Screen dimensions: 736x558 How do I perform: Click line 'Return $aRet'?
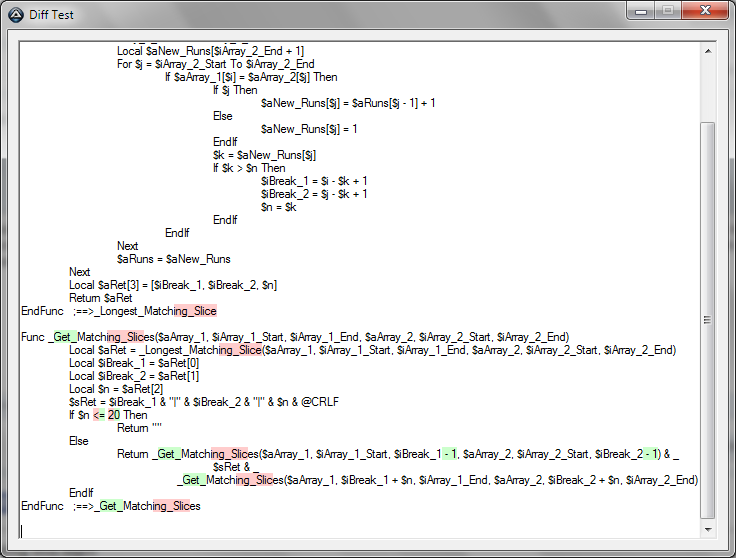100,298
